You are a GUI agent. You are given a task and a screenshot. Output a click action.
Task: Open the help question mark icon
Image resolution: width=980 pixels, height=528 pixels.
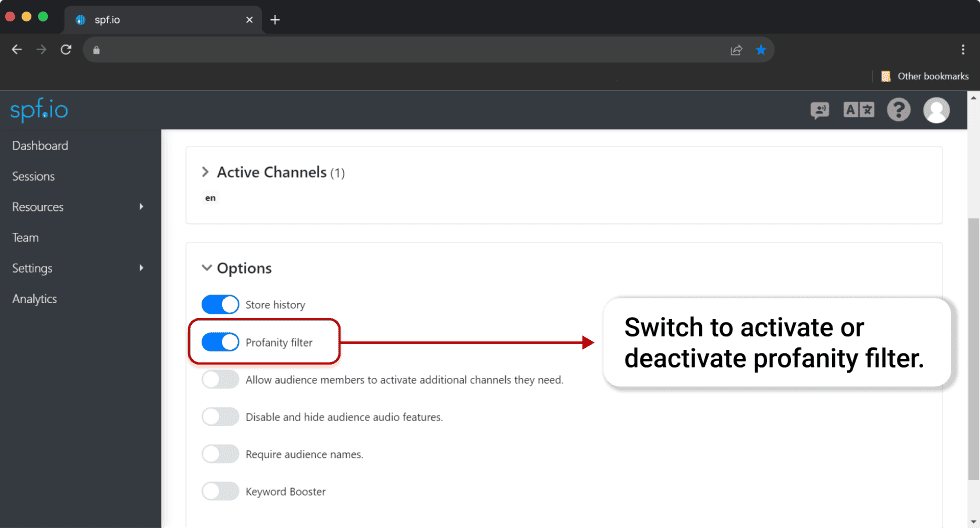pos(899,110)
